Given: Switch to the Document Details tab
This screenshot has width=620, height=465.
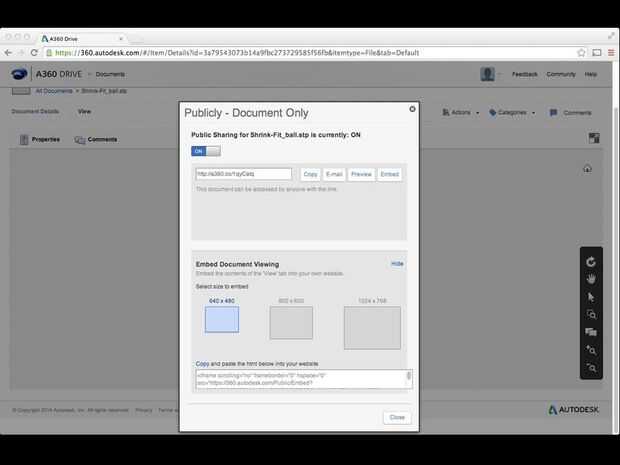Looking at the screenshot, I should click(35, 112).
